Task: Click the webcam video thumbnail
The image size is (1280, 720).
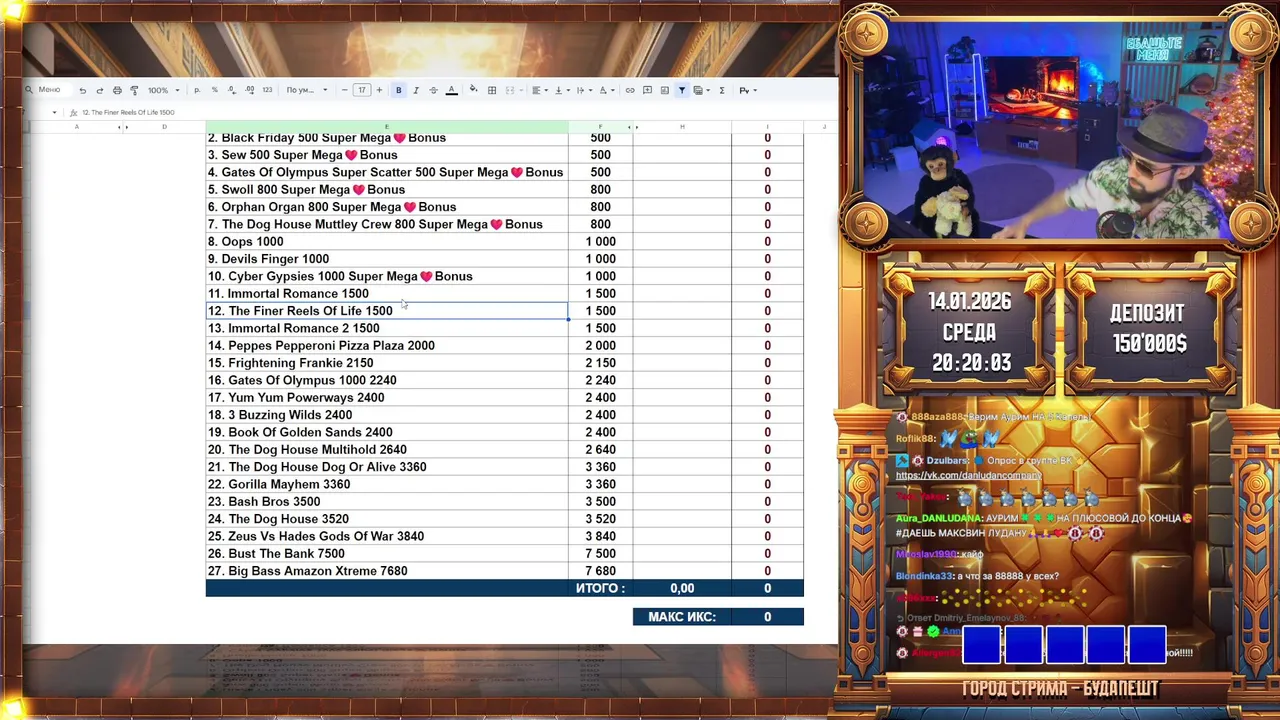Action: coord(1058,130)
